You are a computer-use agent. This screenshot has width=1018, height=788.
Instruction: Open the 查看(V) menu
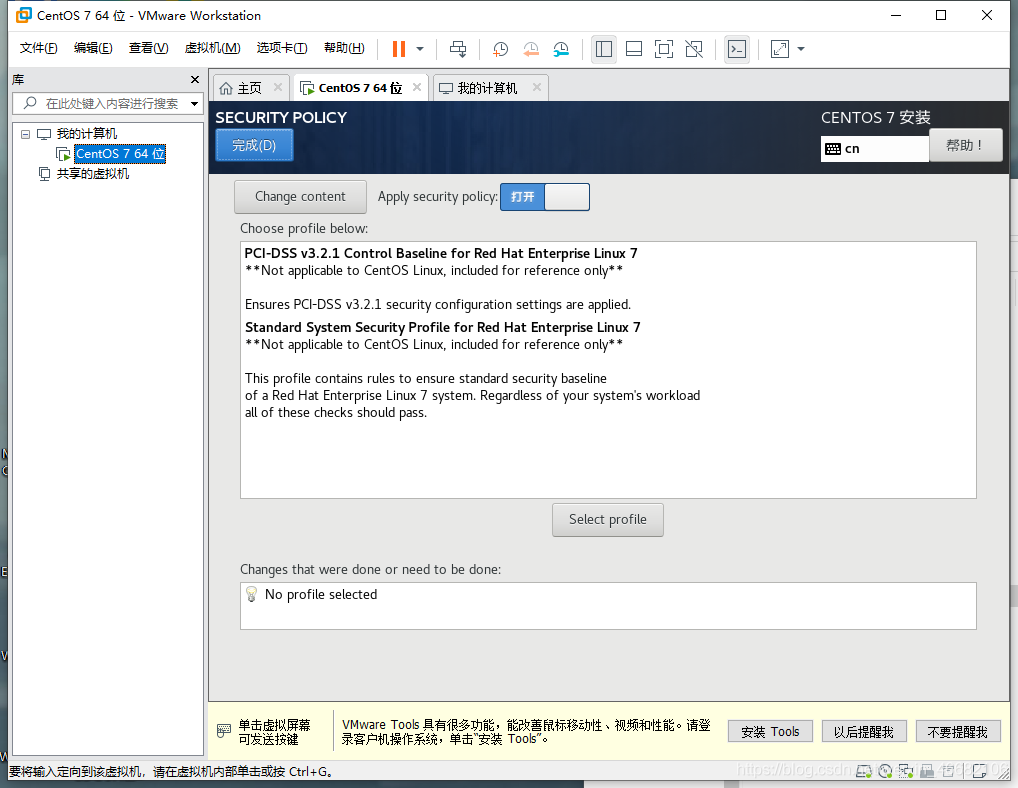point(148,48)
